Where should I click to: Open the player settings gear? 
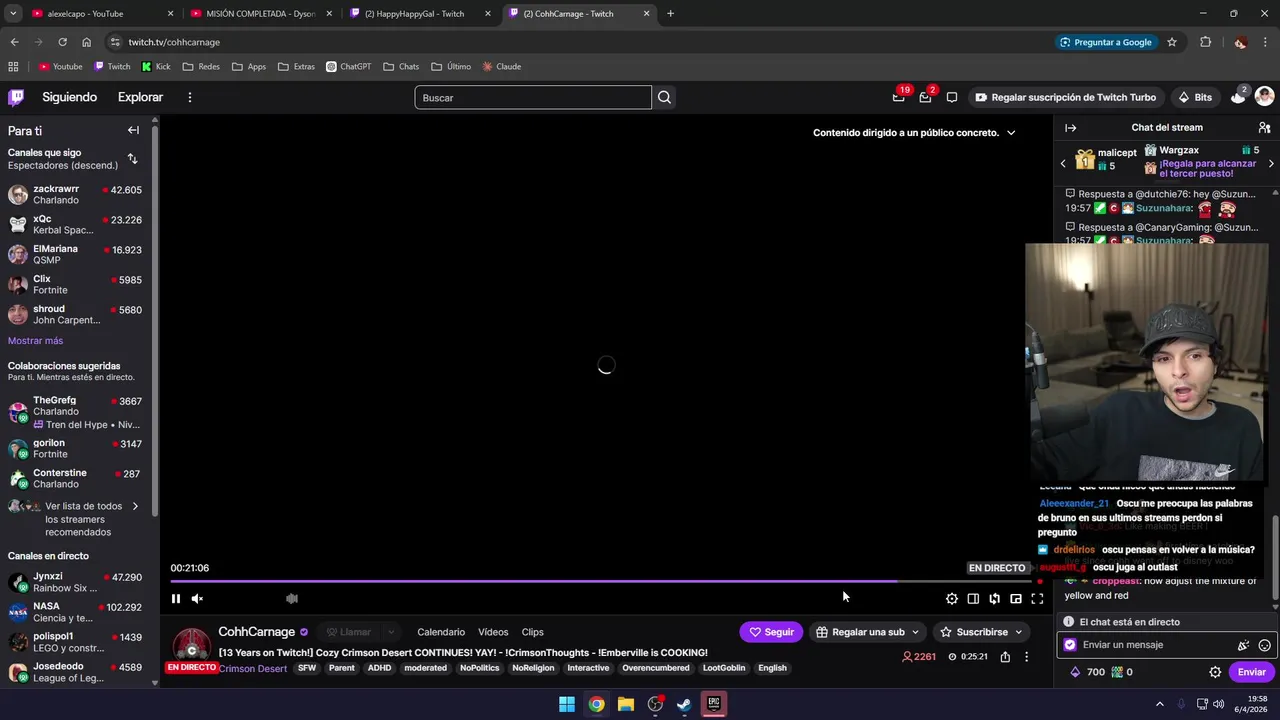[952, 599]
